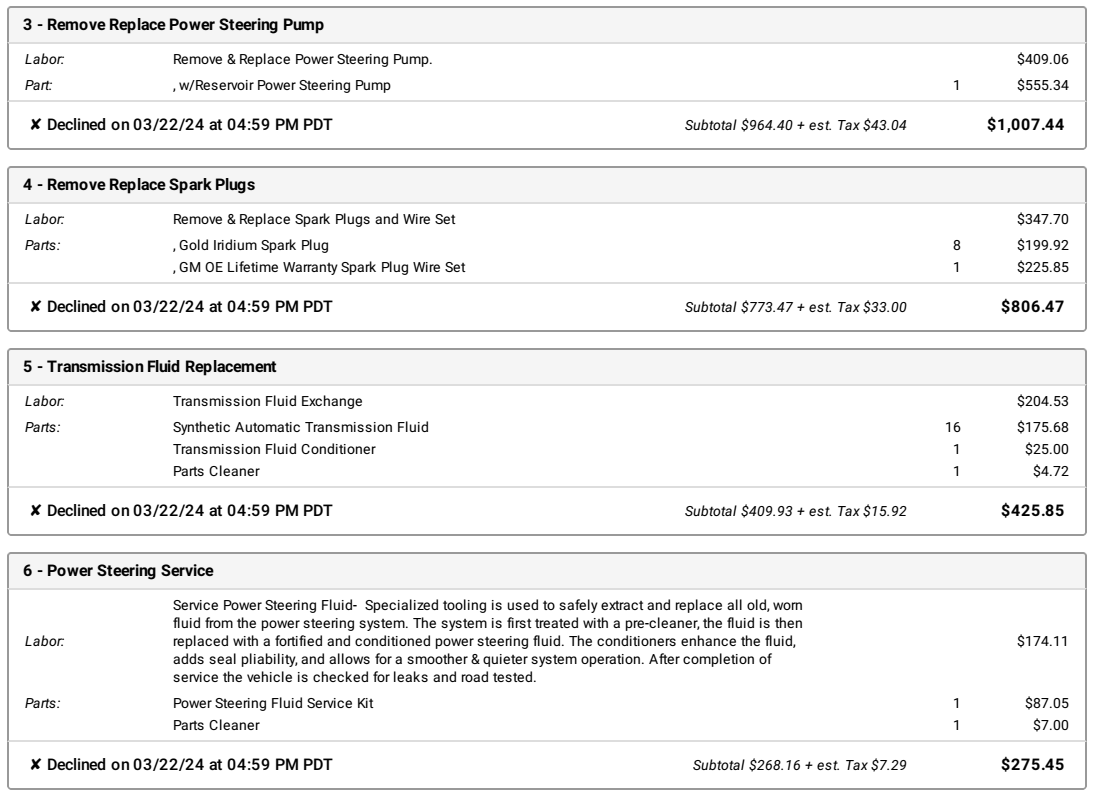1094x799 pixels.
Task: Click the $806.47 total amount
Action: pyautogui.click(x=1032, y=307)
